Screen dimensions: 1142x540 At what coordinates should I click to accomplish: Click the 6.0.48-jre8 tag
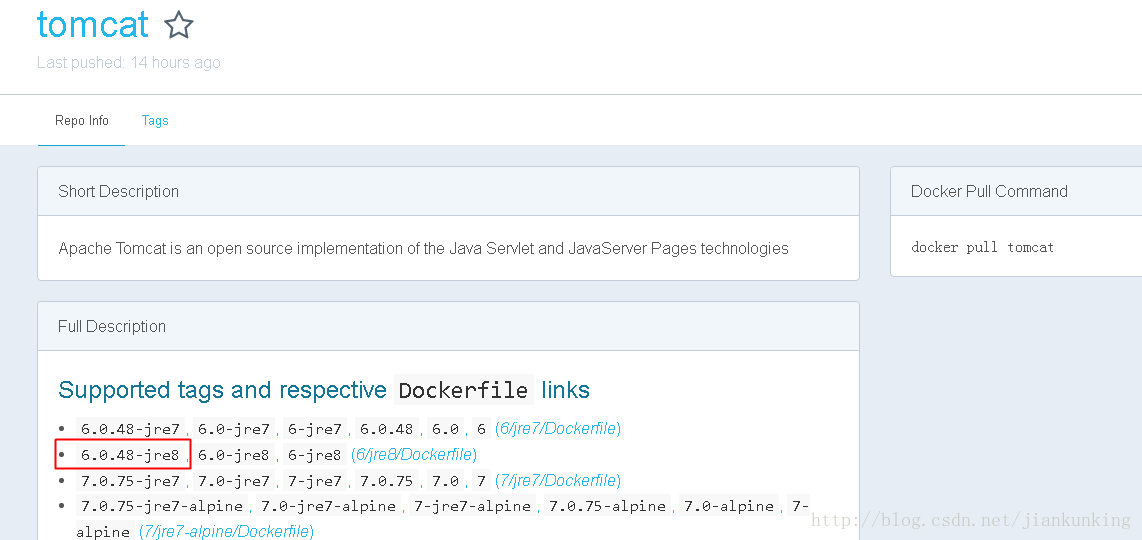[x=130, y=455]
